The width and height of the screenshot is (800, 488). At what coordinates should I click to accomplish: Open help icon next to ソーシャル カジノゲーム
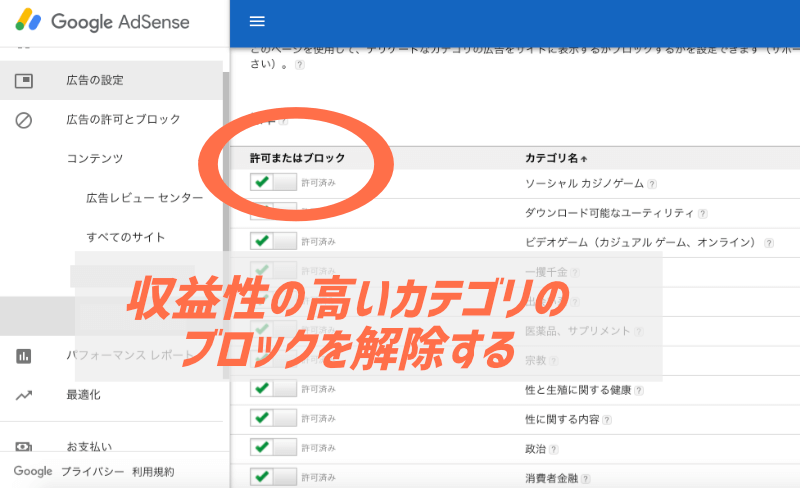tap(652, 184)
